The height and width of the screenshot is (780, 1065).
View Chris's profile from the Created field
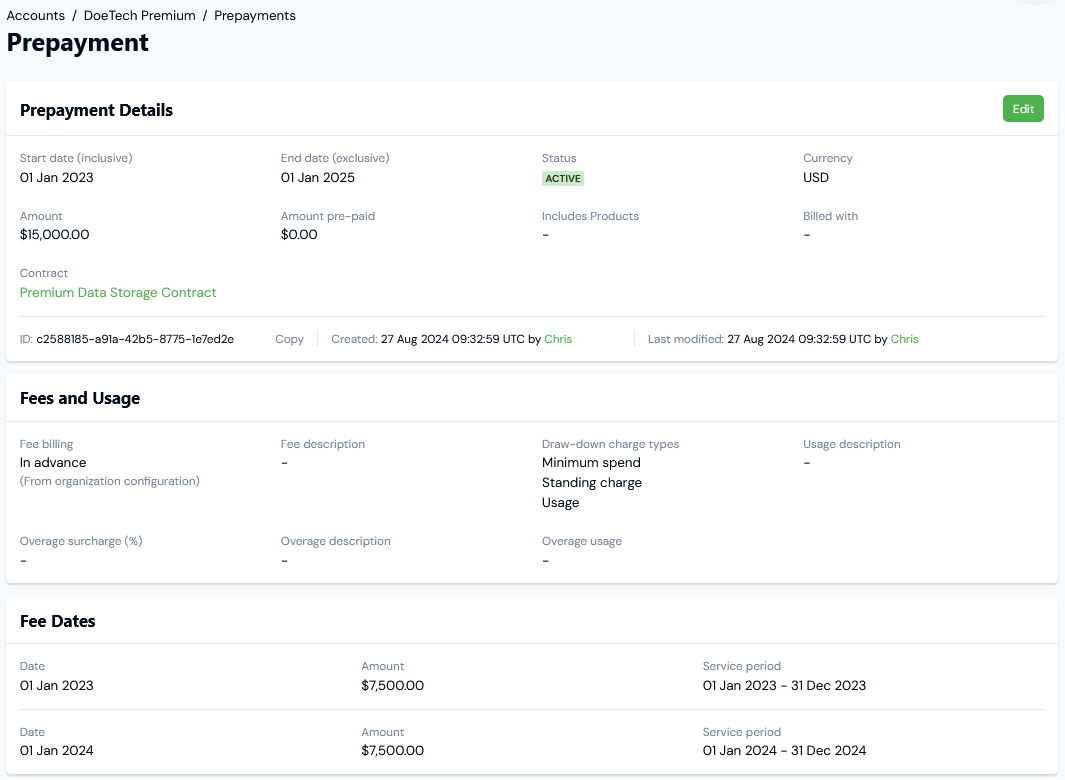click(x=558, y=339)
